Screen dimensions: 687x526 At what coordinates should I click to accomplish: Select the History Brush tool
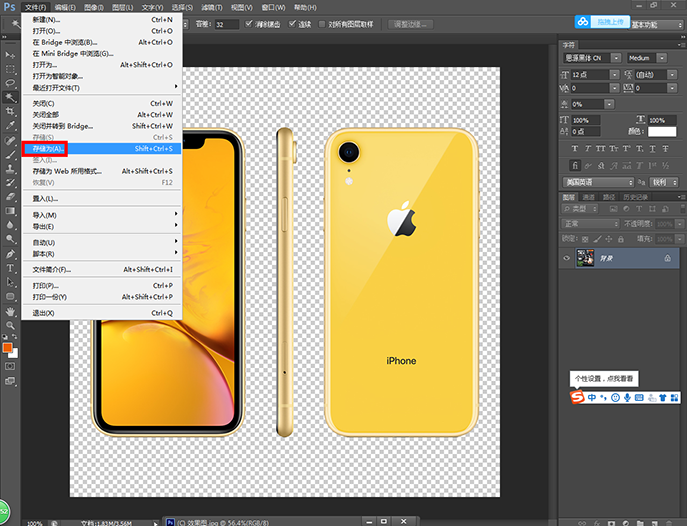tap(10, 182)
